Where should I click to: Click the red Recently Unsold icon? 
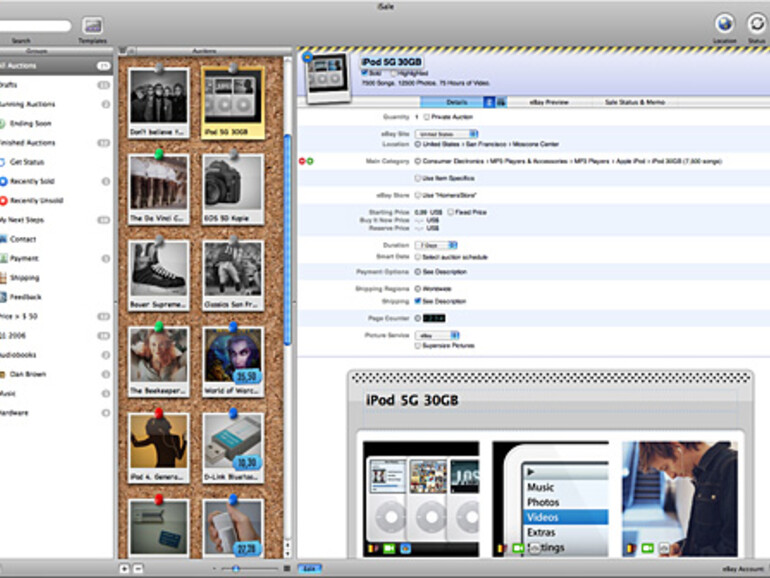3,200
